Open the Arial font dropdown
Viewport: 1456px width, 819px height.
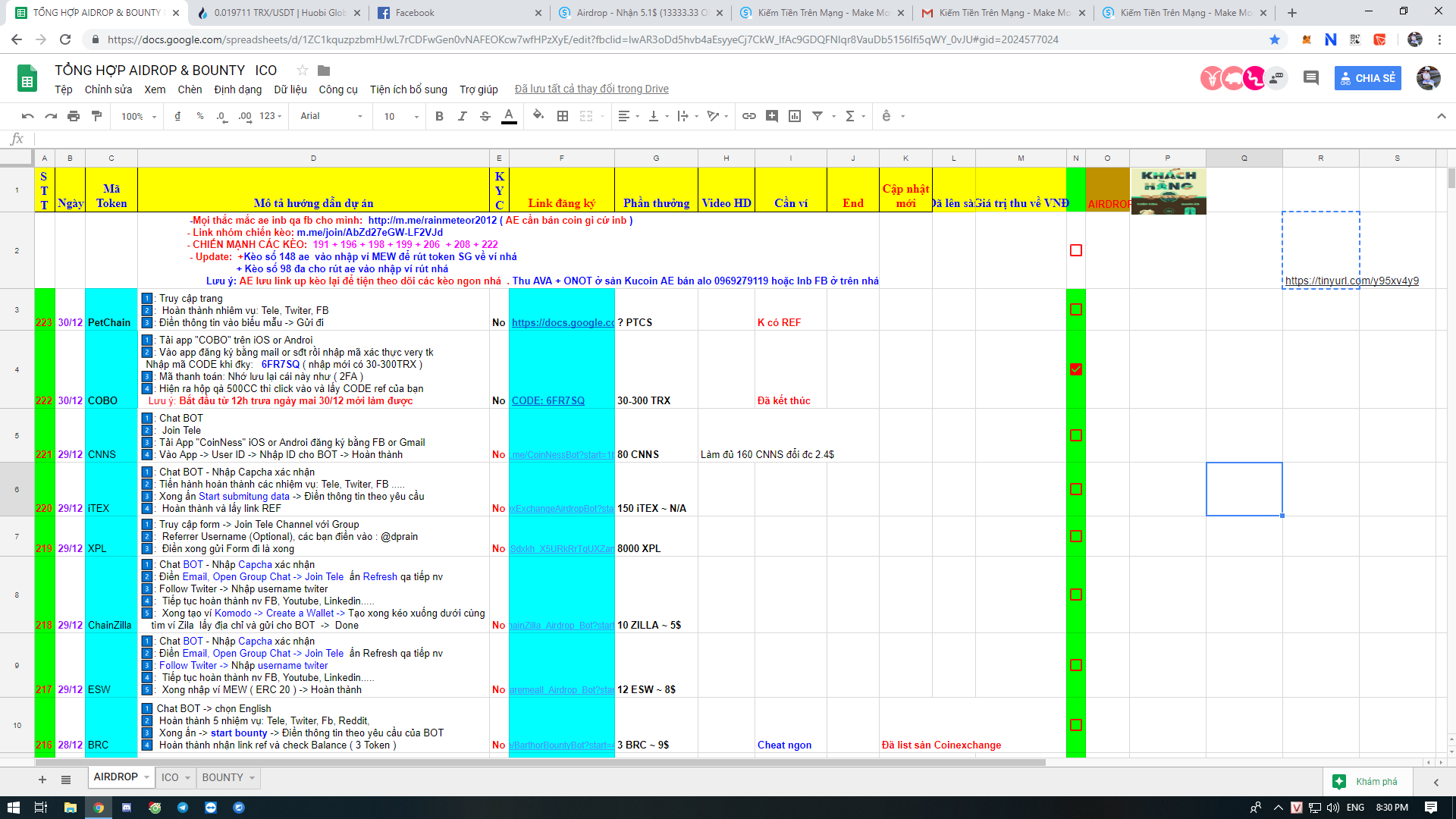331,116
